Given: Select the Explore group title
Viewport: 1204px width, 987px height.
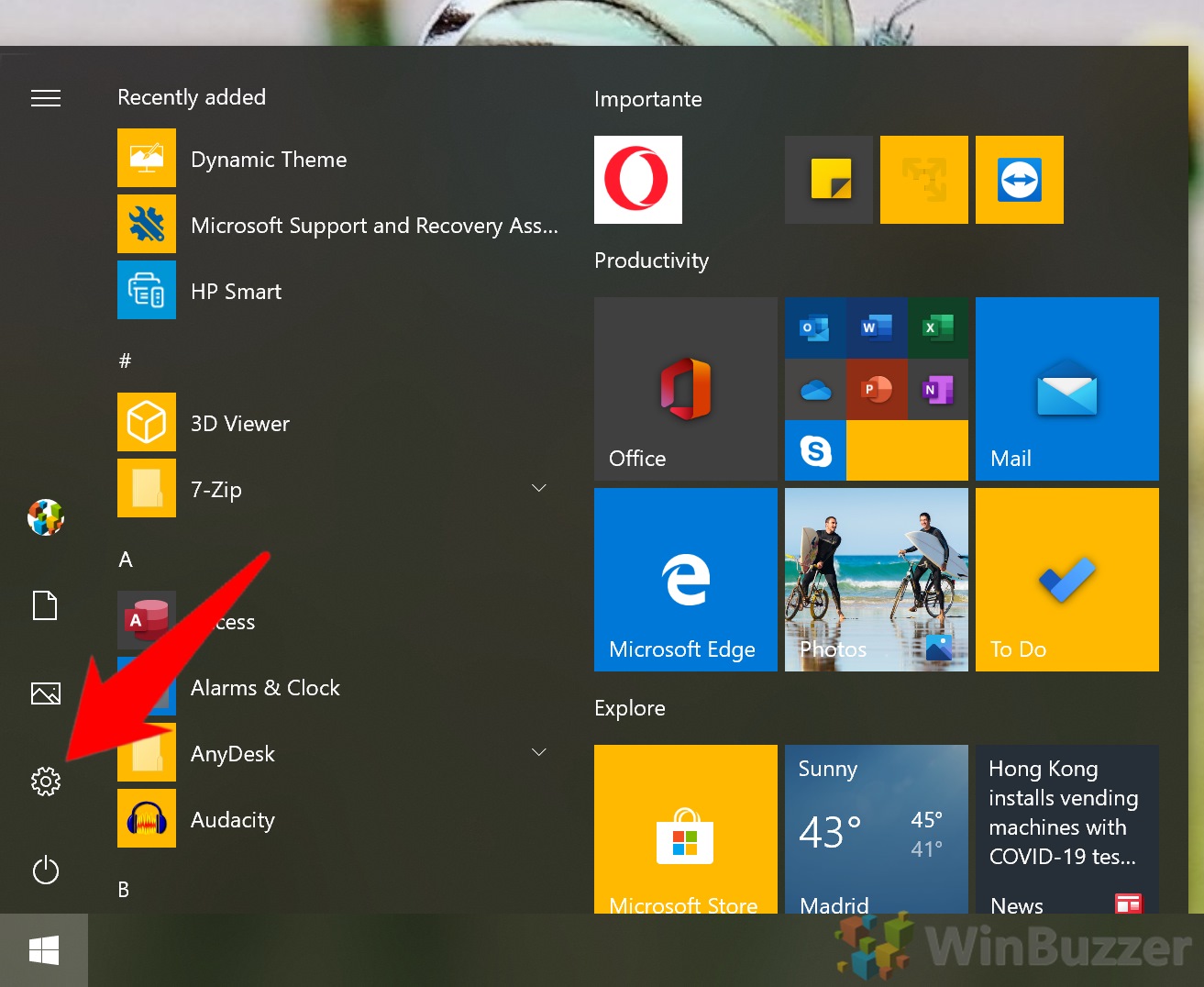Looking at the screenshot, I should [630, 708].
